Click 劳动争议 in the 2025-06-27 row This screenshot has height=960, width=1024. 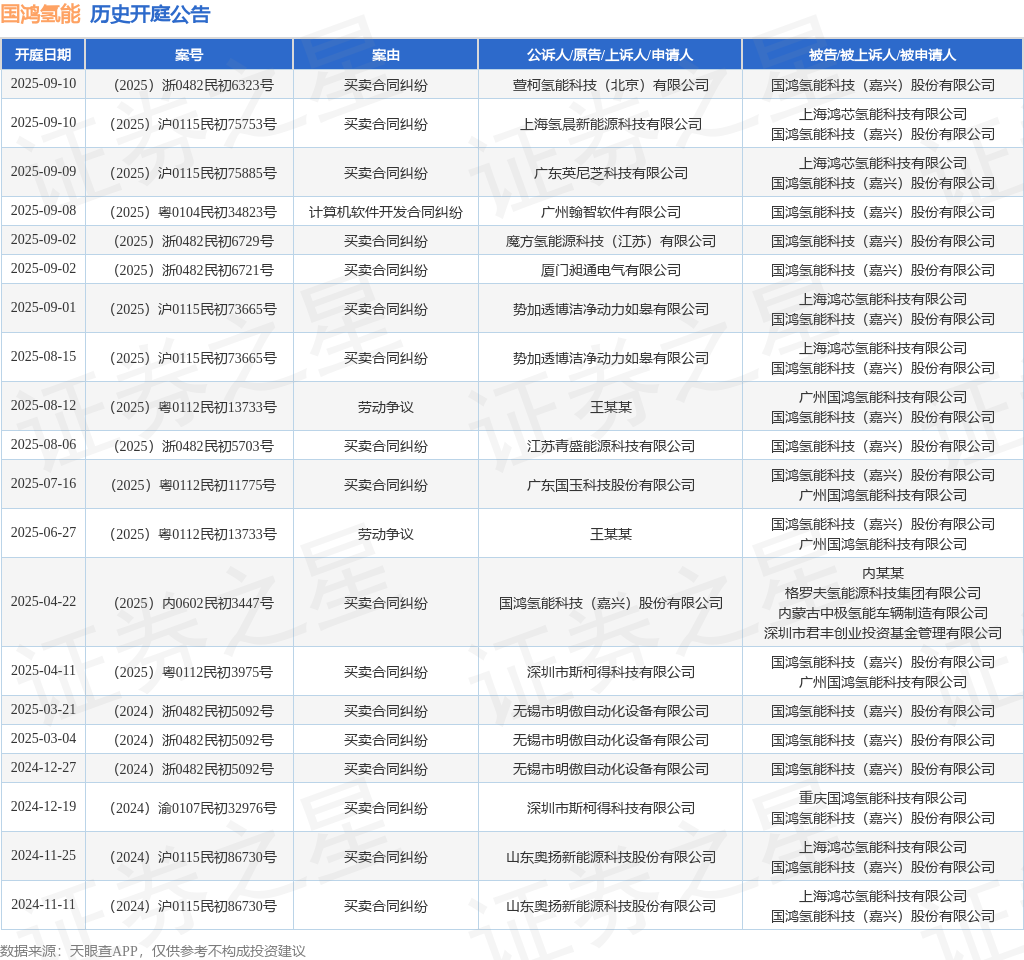385,534
